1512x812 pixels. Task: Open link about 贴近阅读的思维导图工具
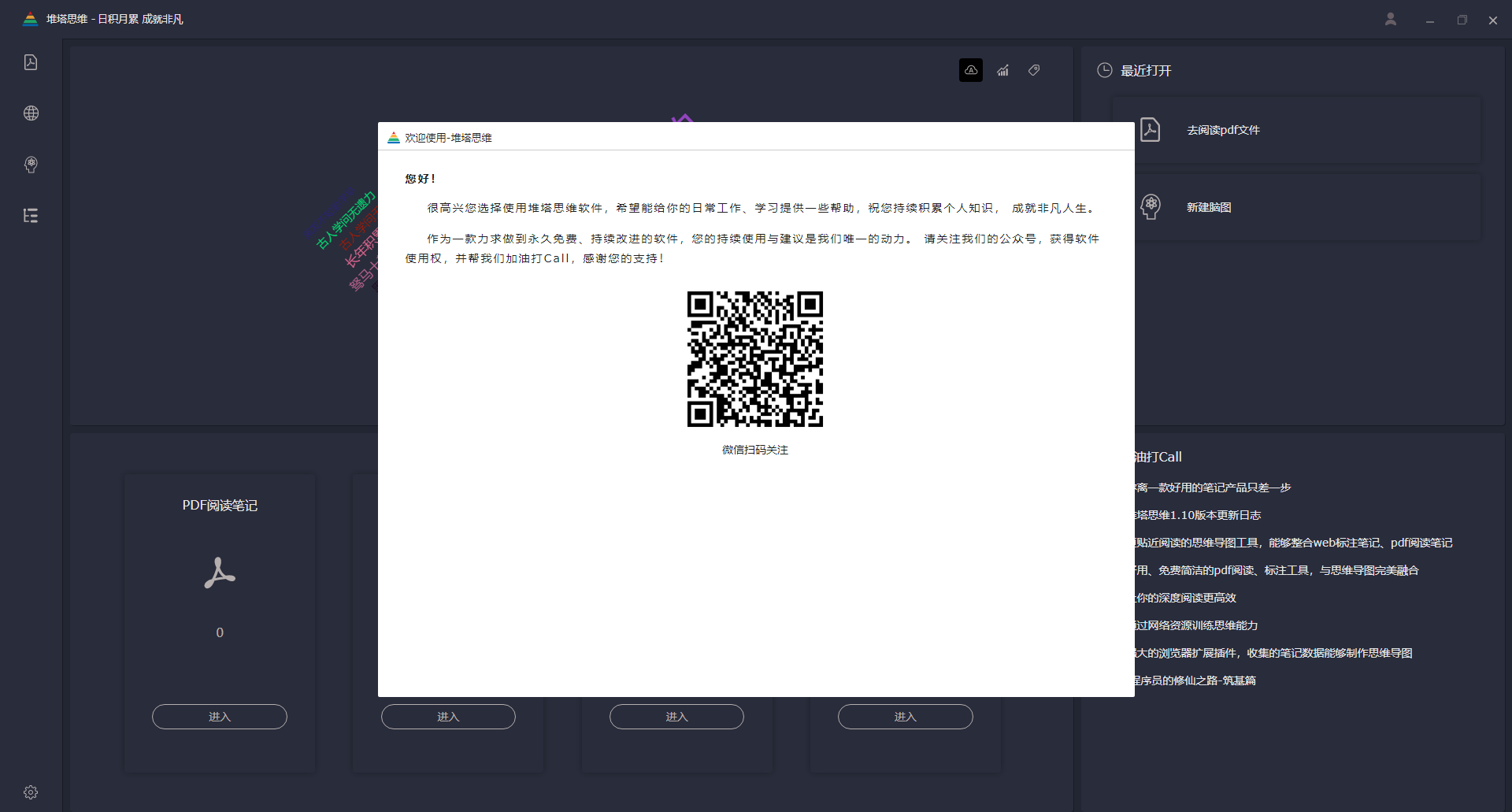(x=1294, y=543)
